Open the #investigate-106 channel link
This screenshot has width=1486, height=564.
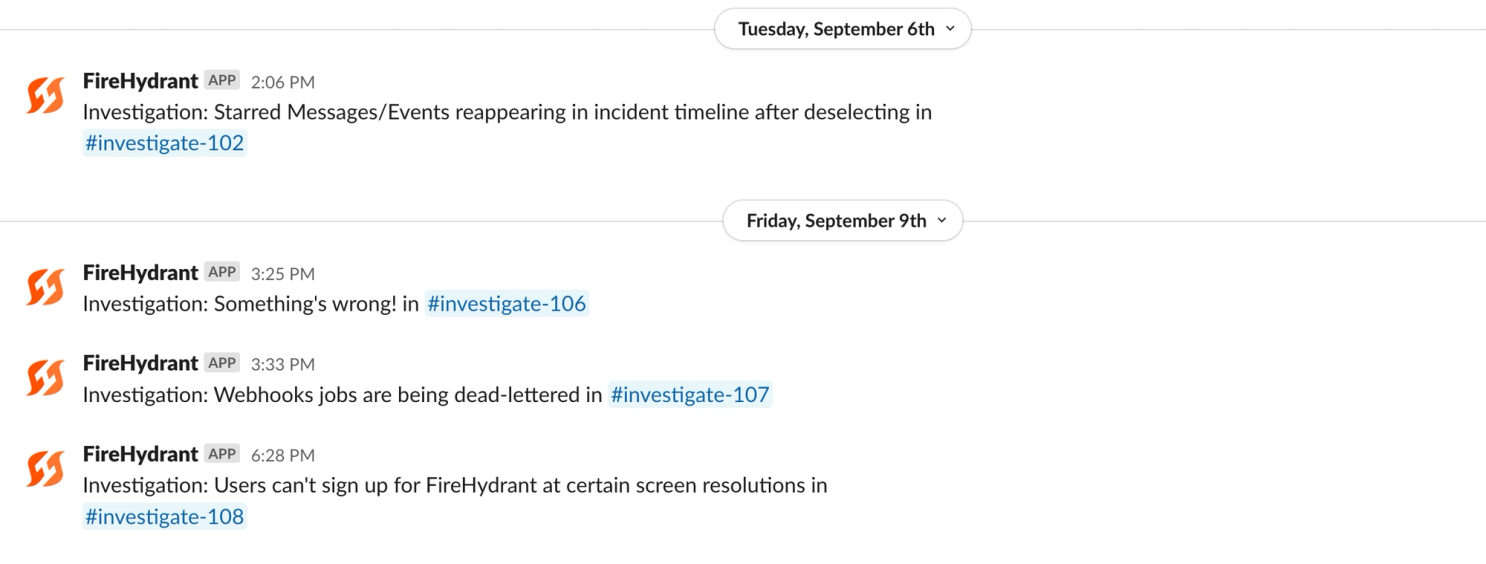(506, 304)
